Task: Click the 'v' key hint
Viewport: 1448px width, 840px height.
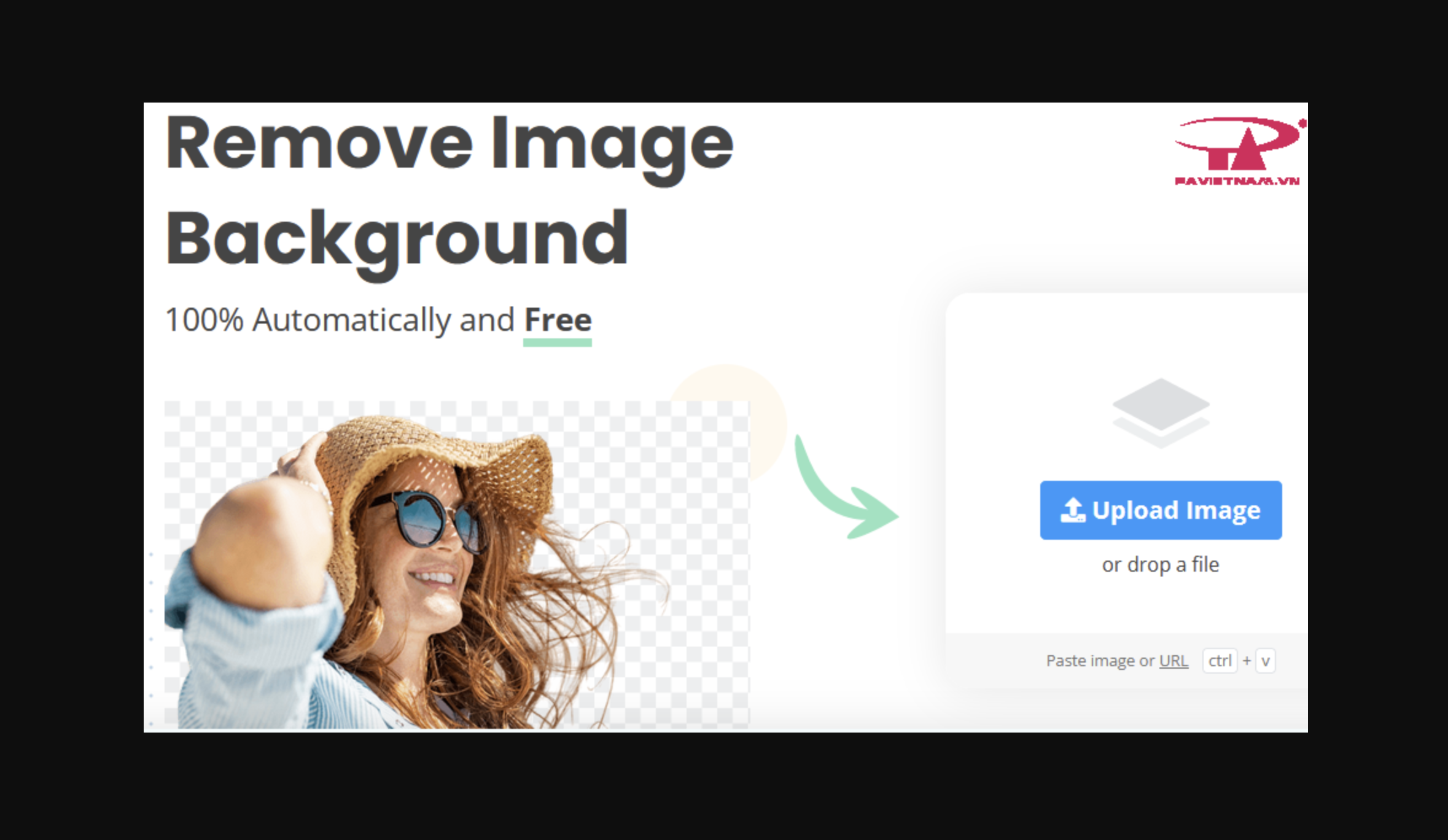Action: pyautogui.click(x=1265, y=661)
